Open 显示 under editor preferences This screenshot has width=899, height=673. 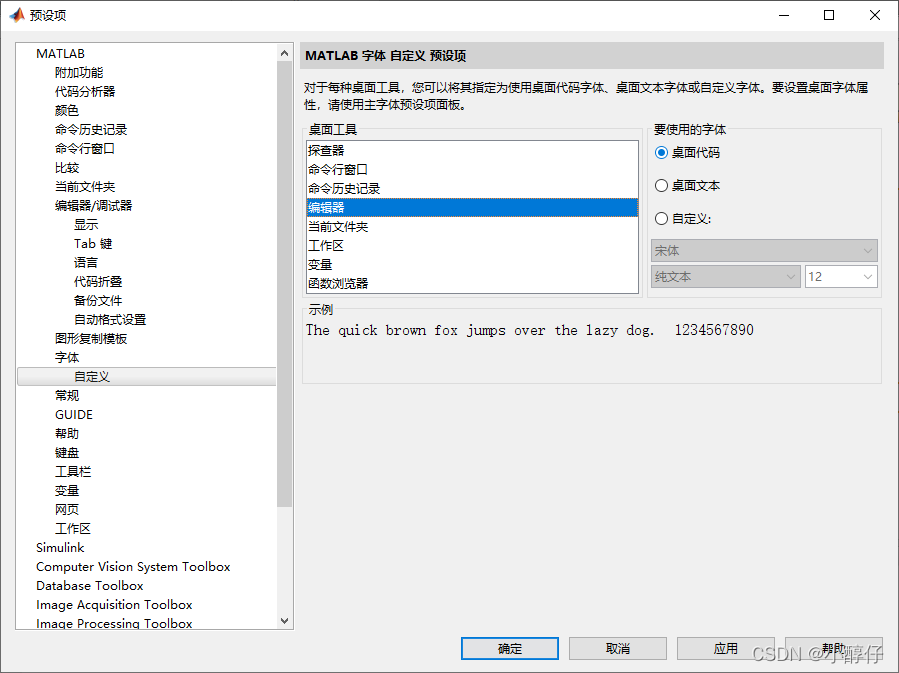tap(85, 224)
